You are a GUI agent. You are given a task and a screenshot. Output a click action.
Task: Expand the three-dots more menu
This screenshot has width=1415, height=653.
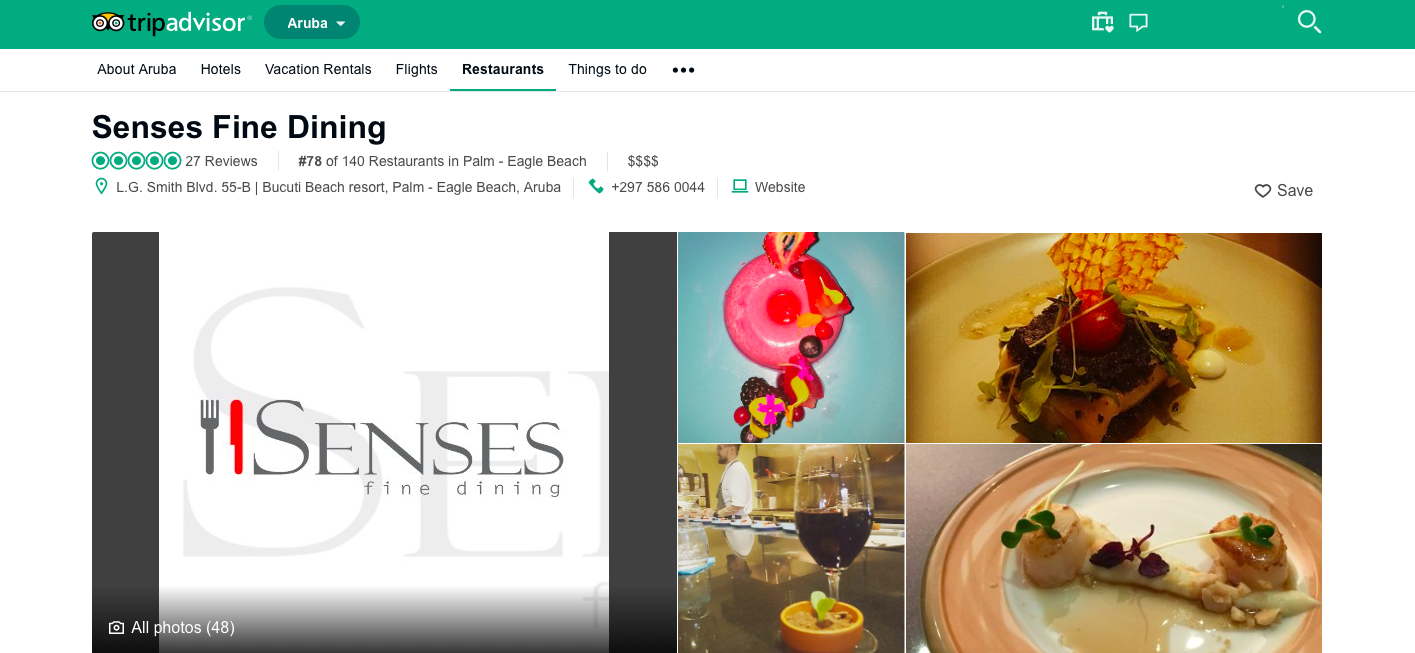683,70
